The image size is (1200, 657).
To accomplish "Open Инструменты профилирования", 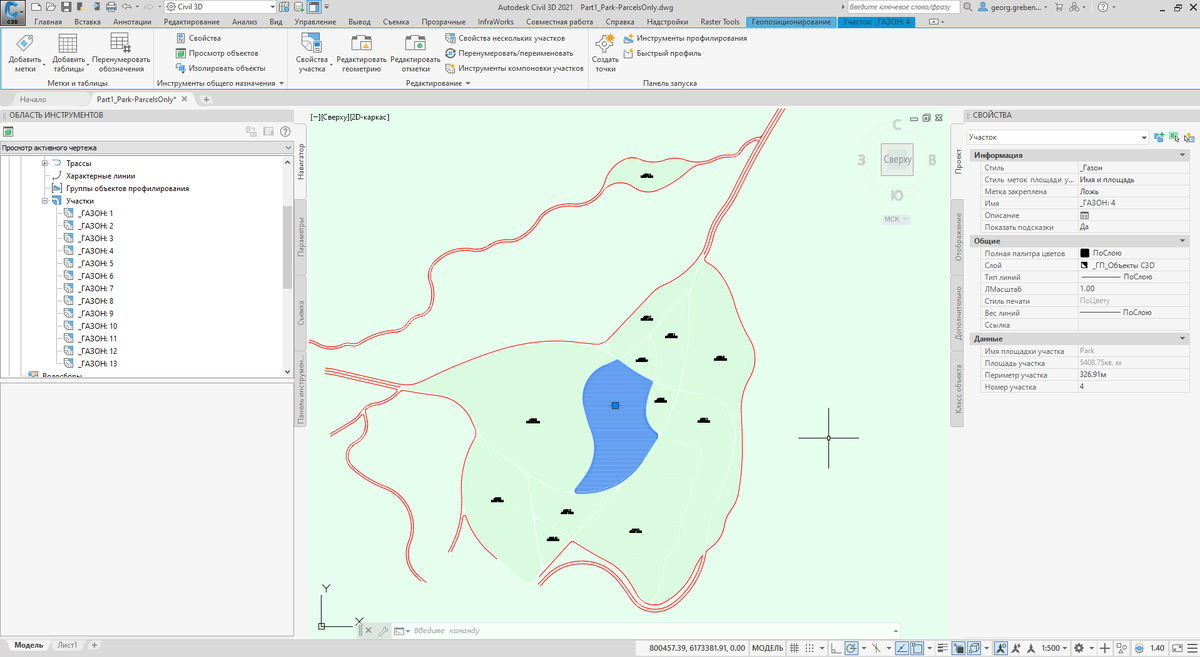I will [x=684, y=38].
